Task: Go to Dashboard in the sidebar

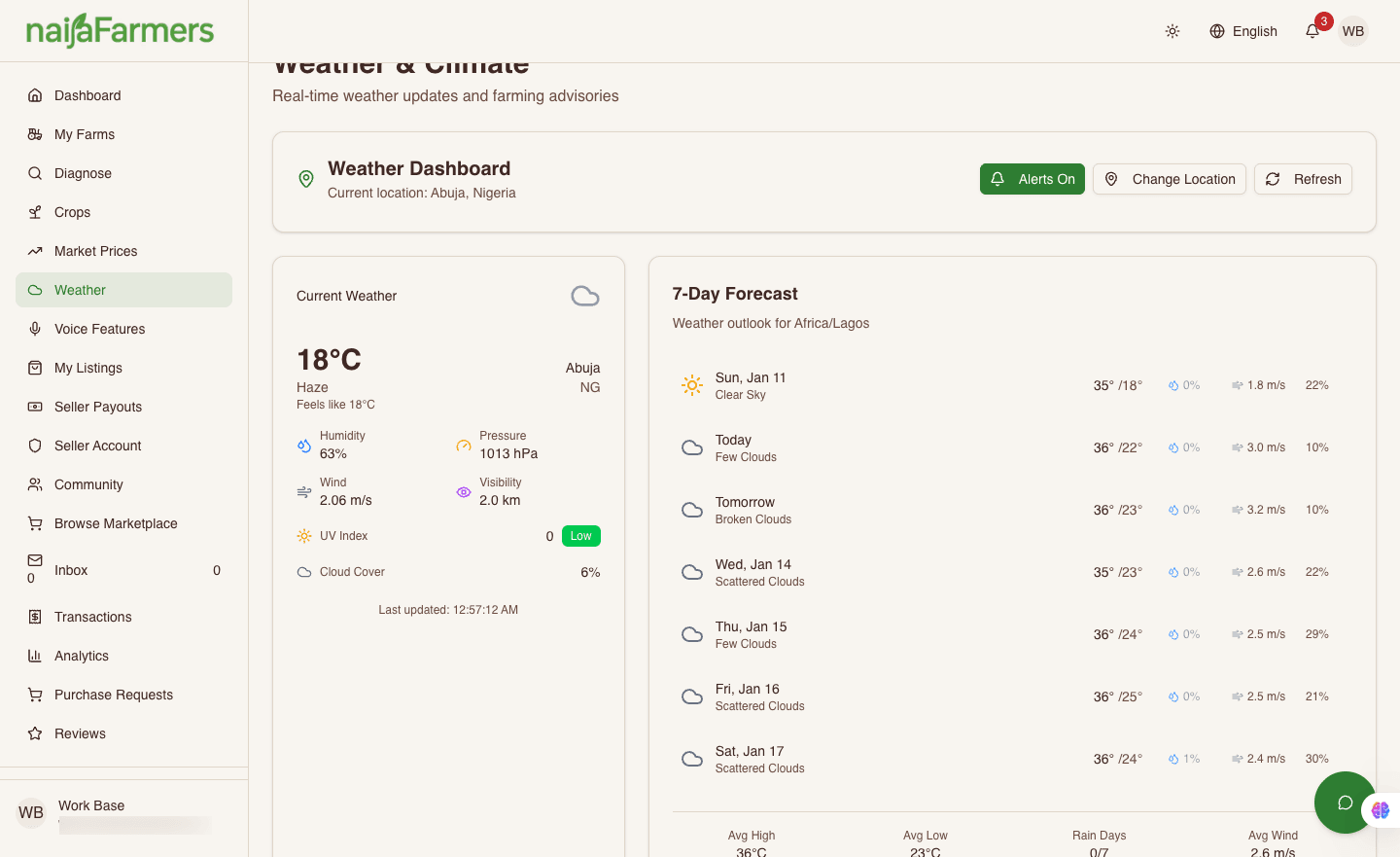Action: point(87,95)
